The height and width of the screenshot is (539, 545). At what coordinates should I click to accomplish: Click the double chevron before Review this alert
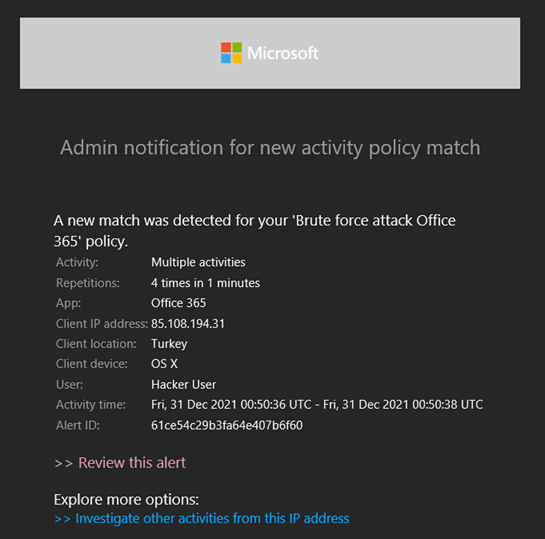click(x=63, y=464)
